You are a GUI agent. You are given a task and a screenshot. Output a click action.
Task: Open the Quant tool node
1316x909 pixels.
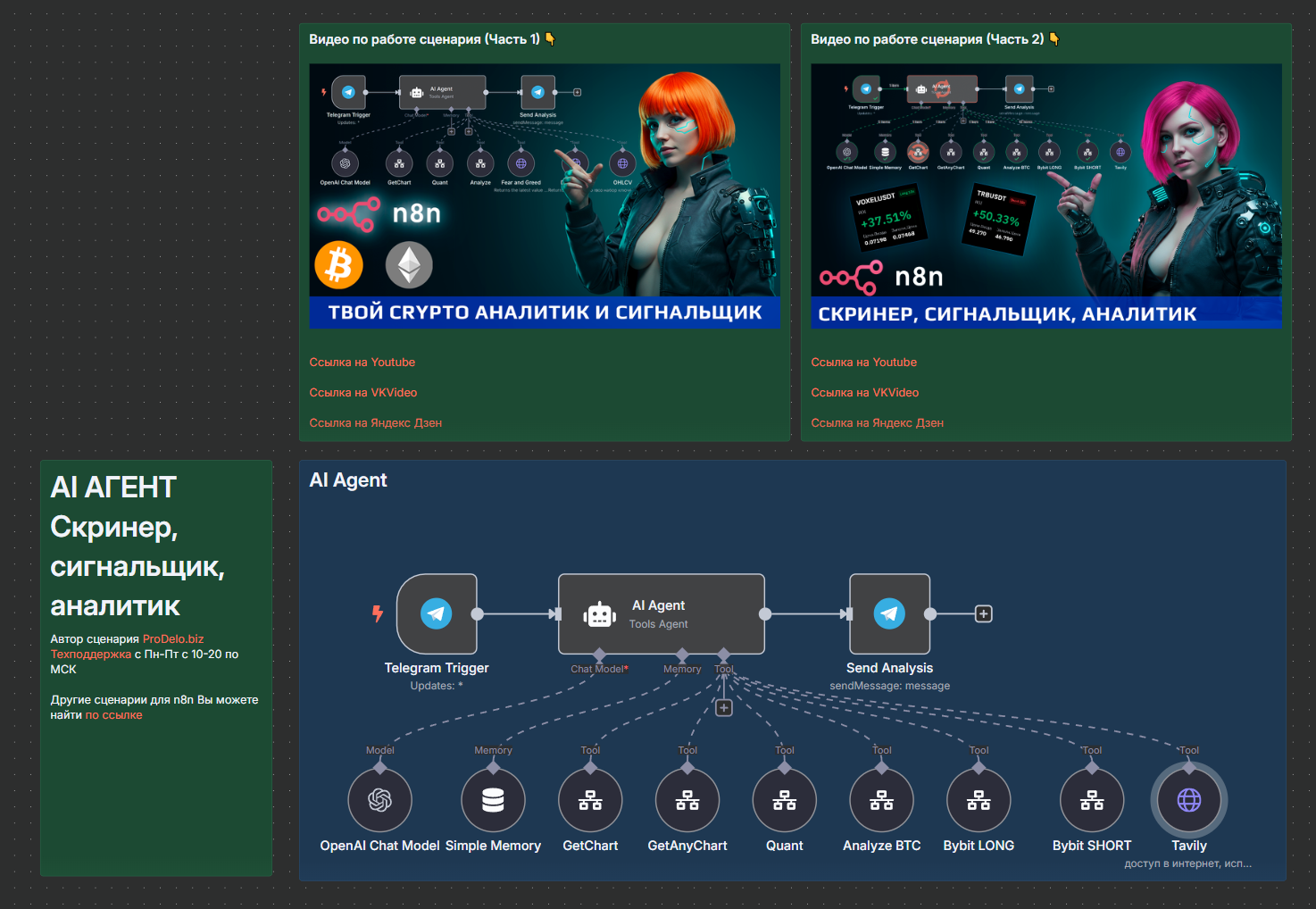pyautogui.click(x=785, y=800)
